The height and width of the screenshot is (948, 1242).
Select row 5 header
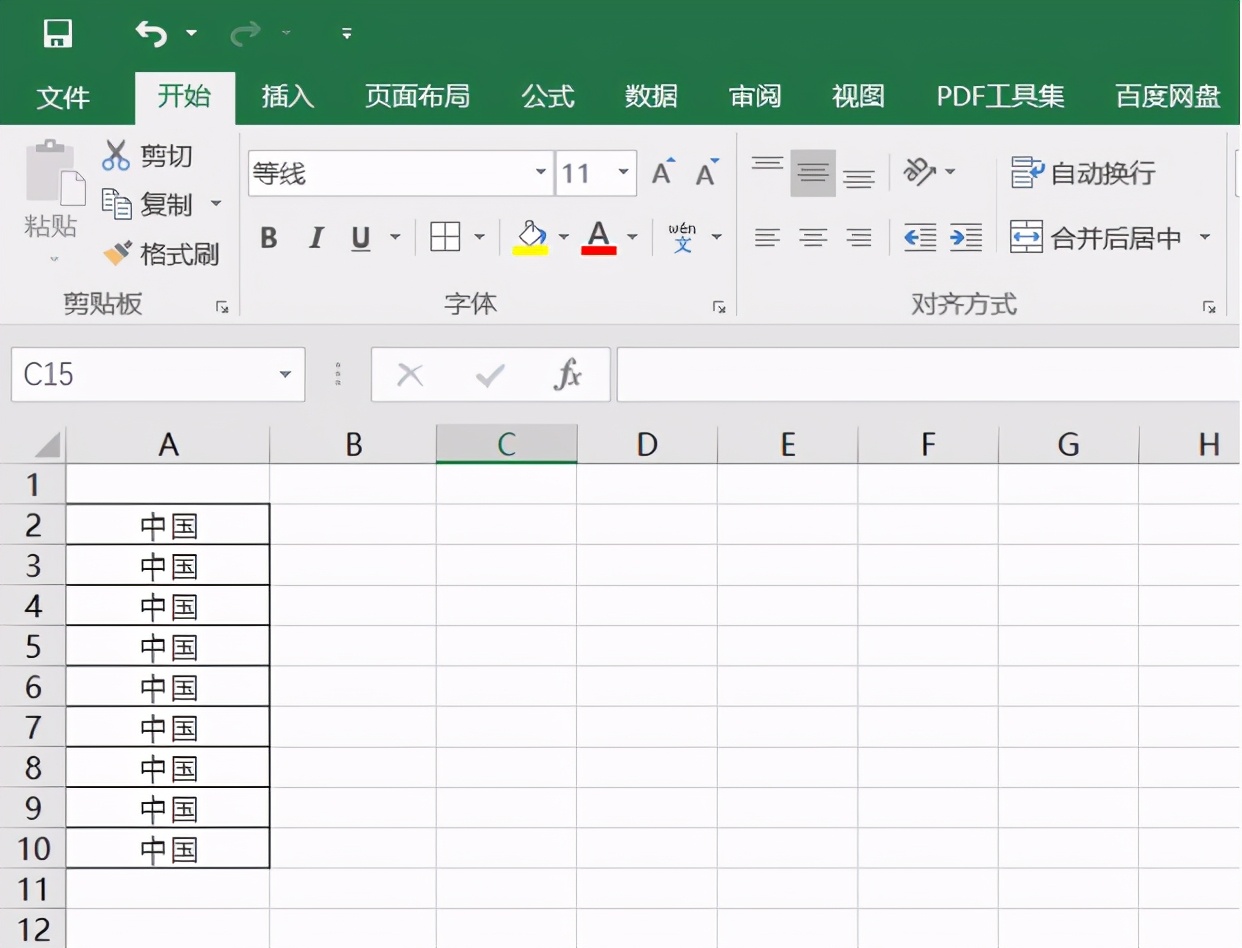click(33, 647)
